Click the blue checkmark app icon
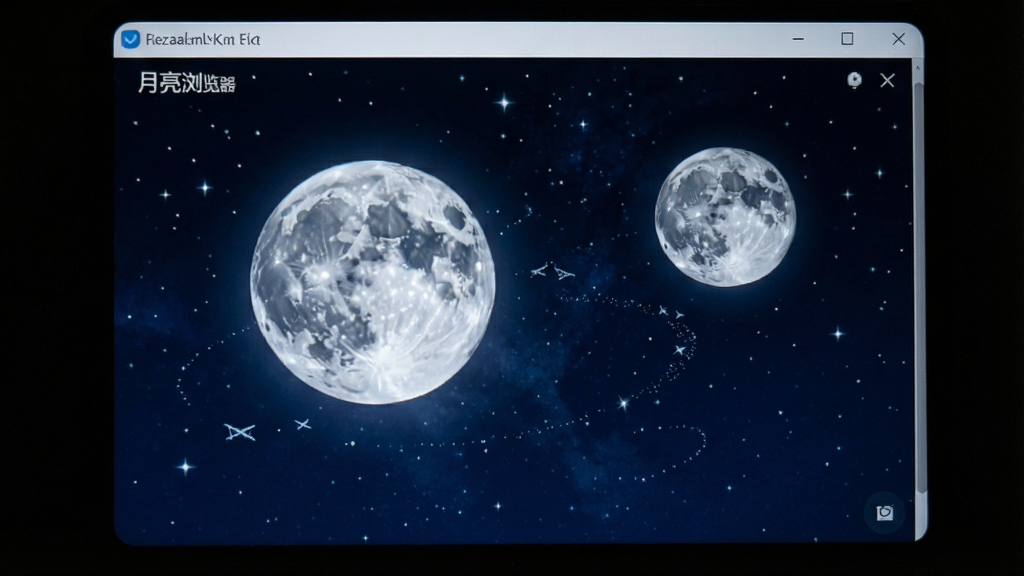Image resolution: width=1024 pixels, height=576 pixels. coord(131,39)
